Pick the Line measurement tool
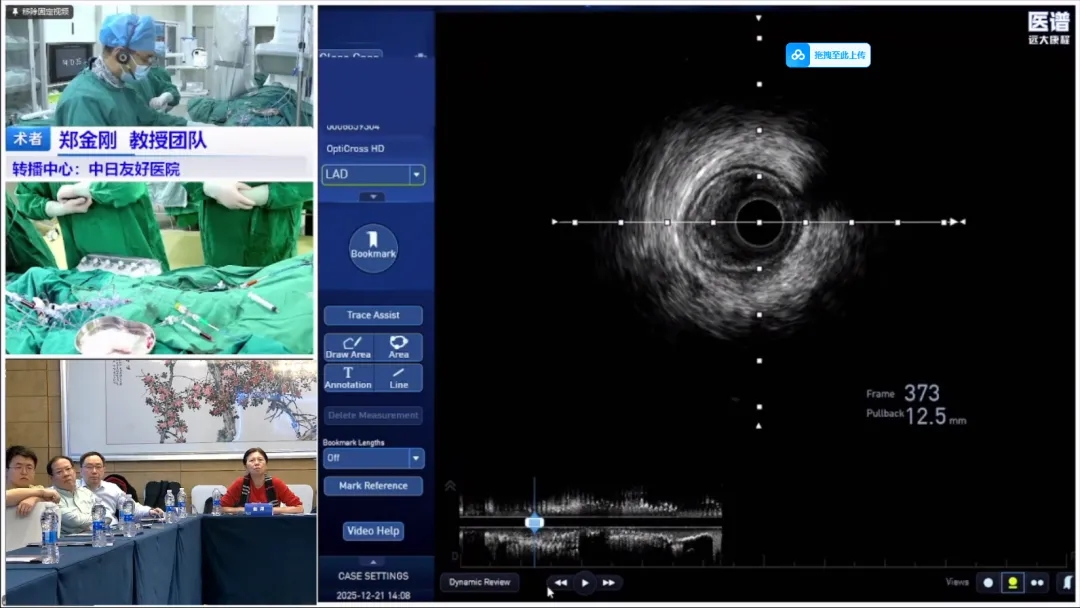 pos(398,377)
